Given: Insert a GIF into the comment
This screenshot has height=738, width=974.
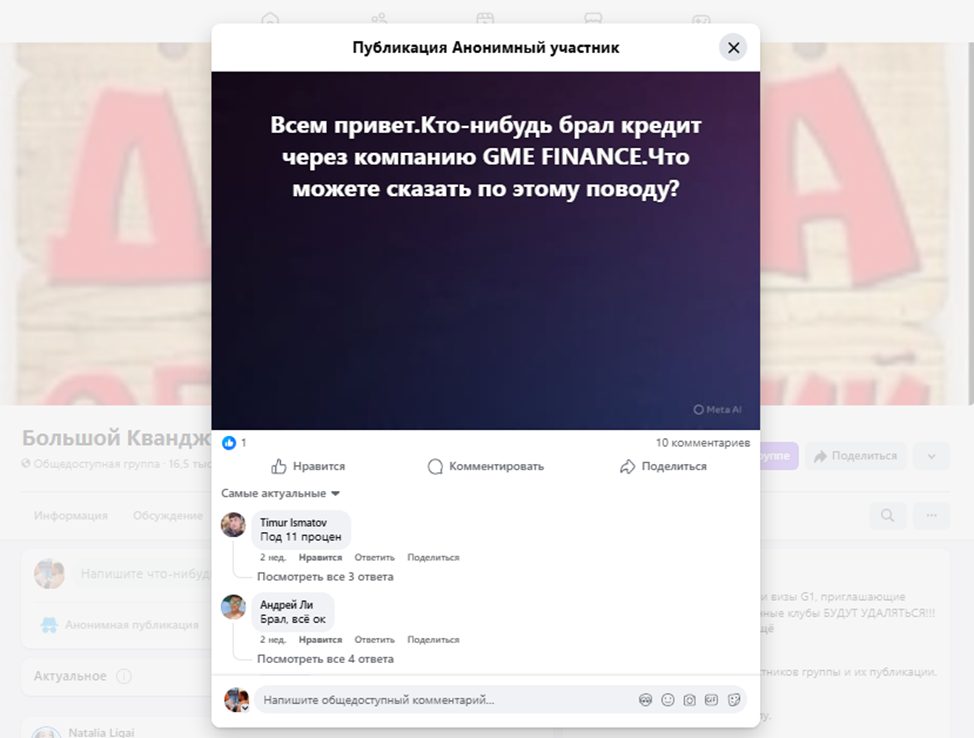Looking at the screenshot, I should (x=710, y=700).
